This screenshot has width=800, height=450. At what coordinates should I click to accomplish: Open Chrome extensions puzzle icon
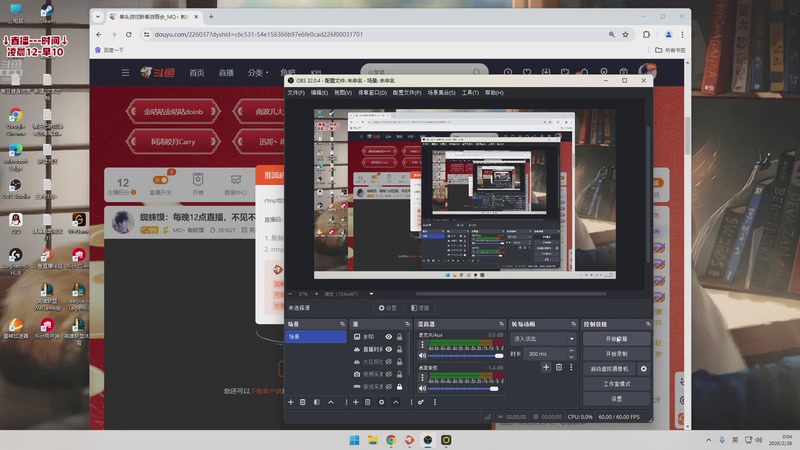(x=646, y=34)
